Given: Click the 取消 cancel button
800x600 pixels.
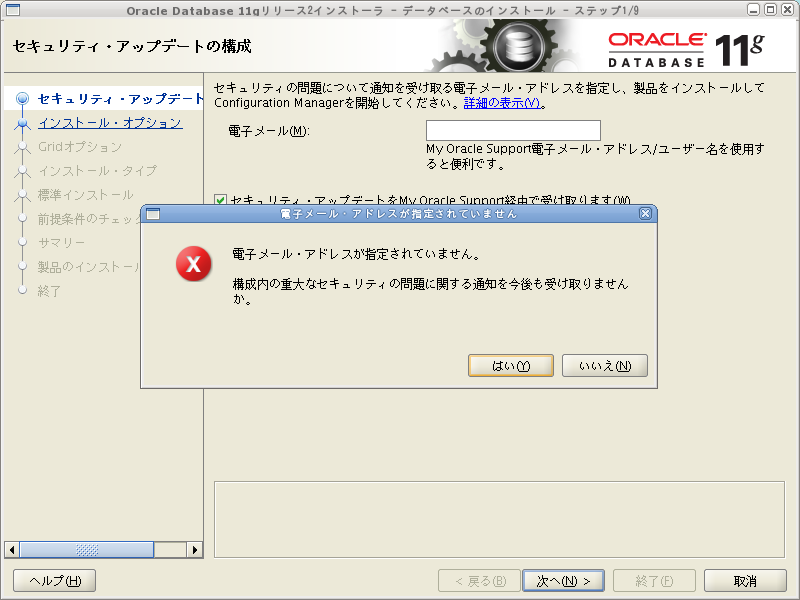Looking at the screenshot, I should pyautogui.click(x=745, y=581).
